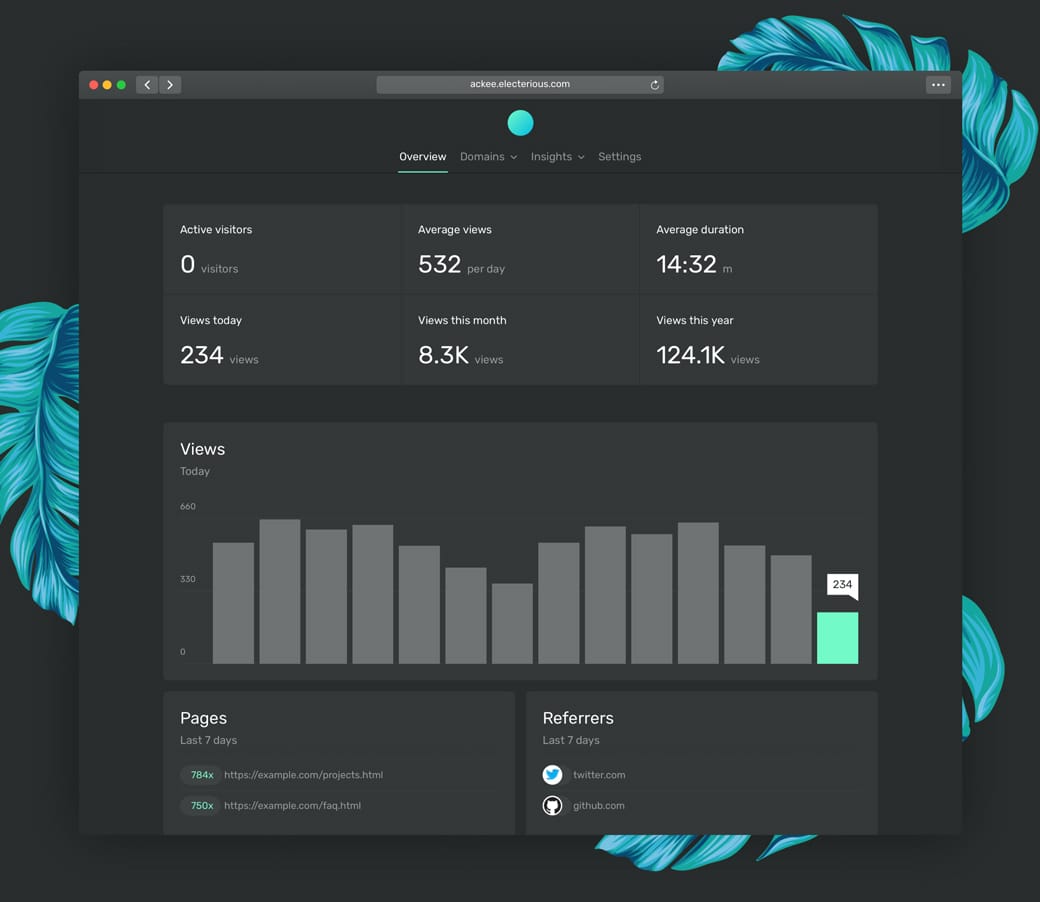Click the shortest gray bar in chart
This screenshot has width=1040, height=902.
(512, 623)
